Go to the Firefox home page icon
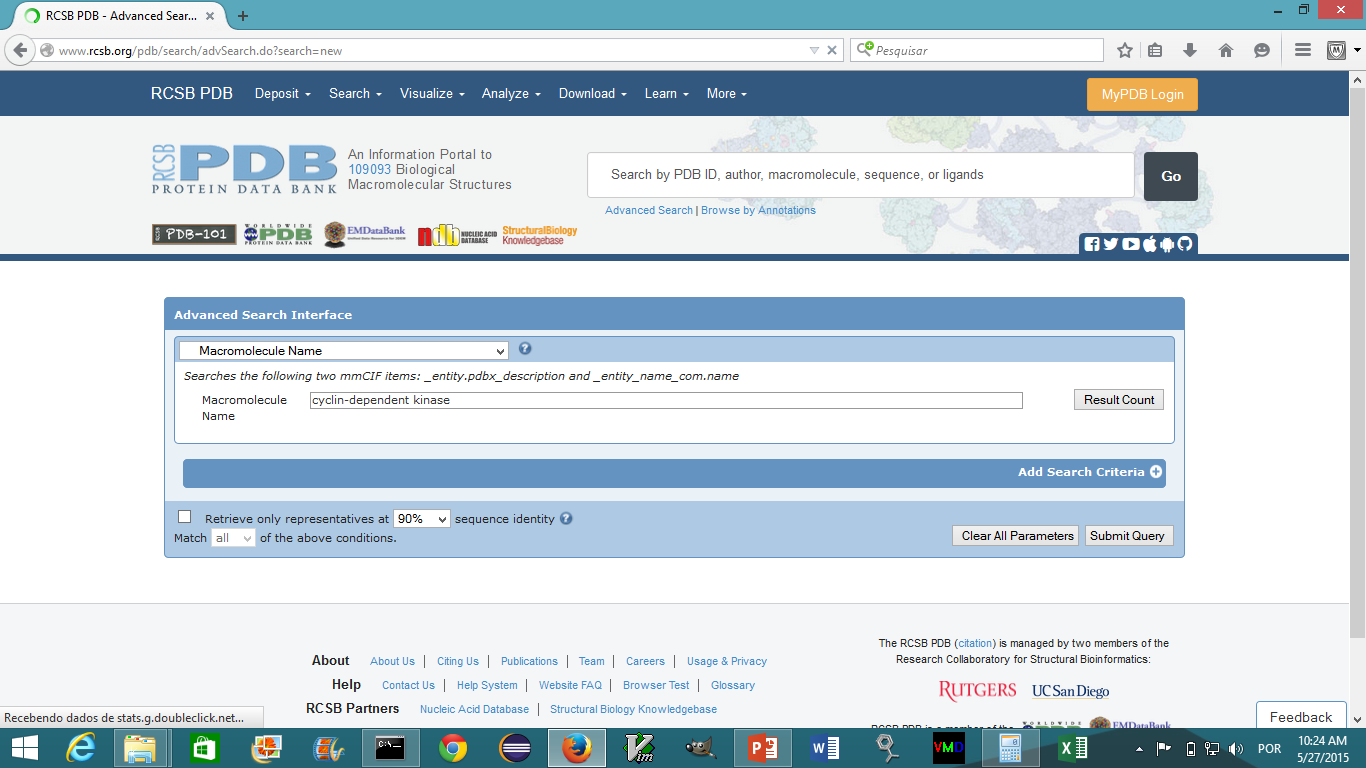1366x768 pixels. (x=1226, y=50)
